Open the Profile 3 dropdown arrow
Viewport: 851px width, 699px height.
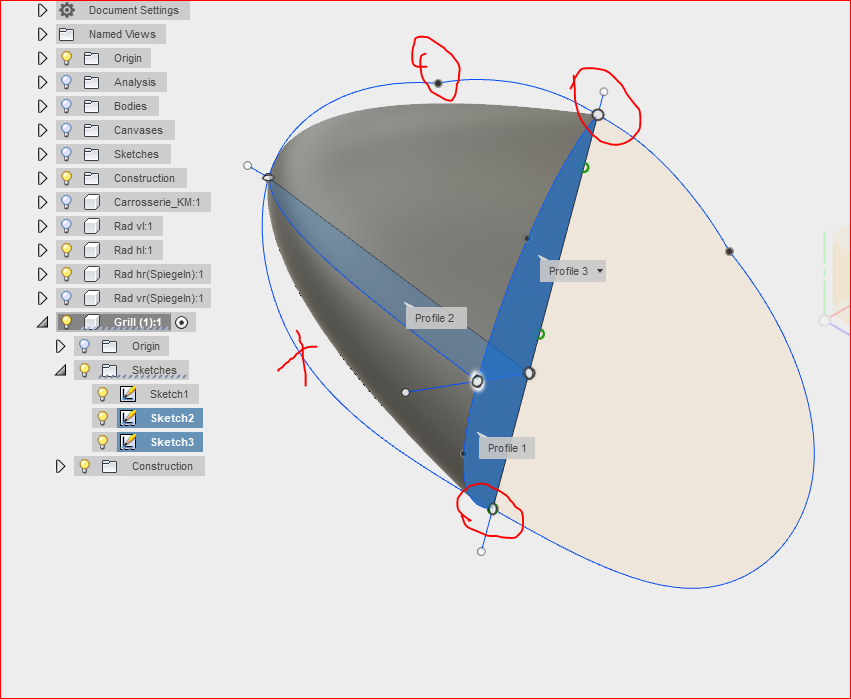pyautogui.click(x=597, y=270)
